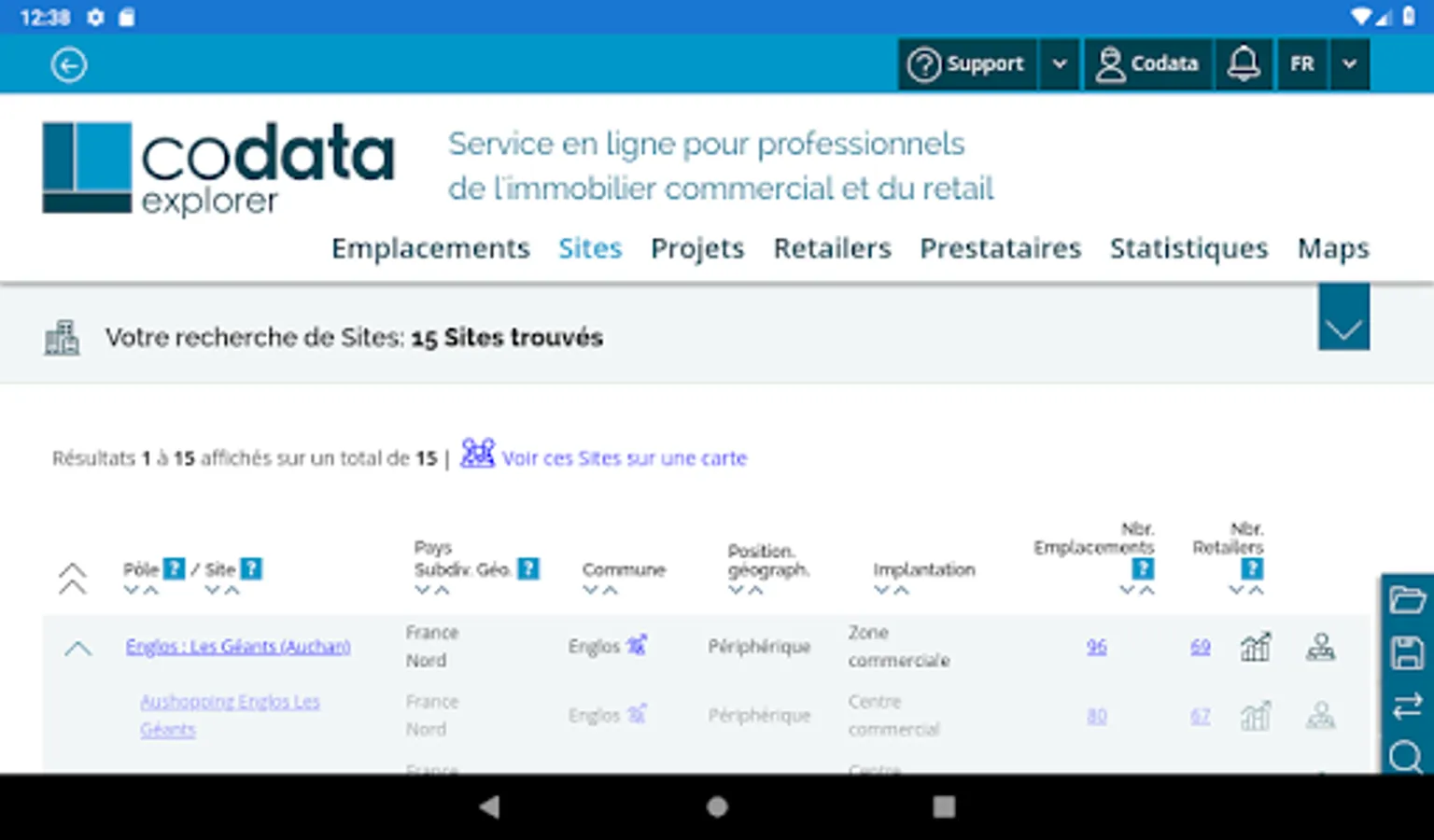
Task: Click location icon beside Englos in Aushopping row
Action: point(636,714)
